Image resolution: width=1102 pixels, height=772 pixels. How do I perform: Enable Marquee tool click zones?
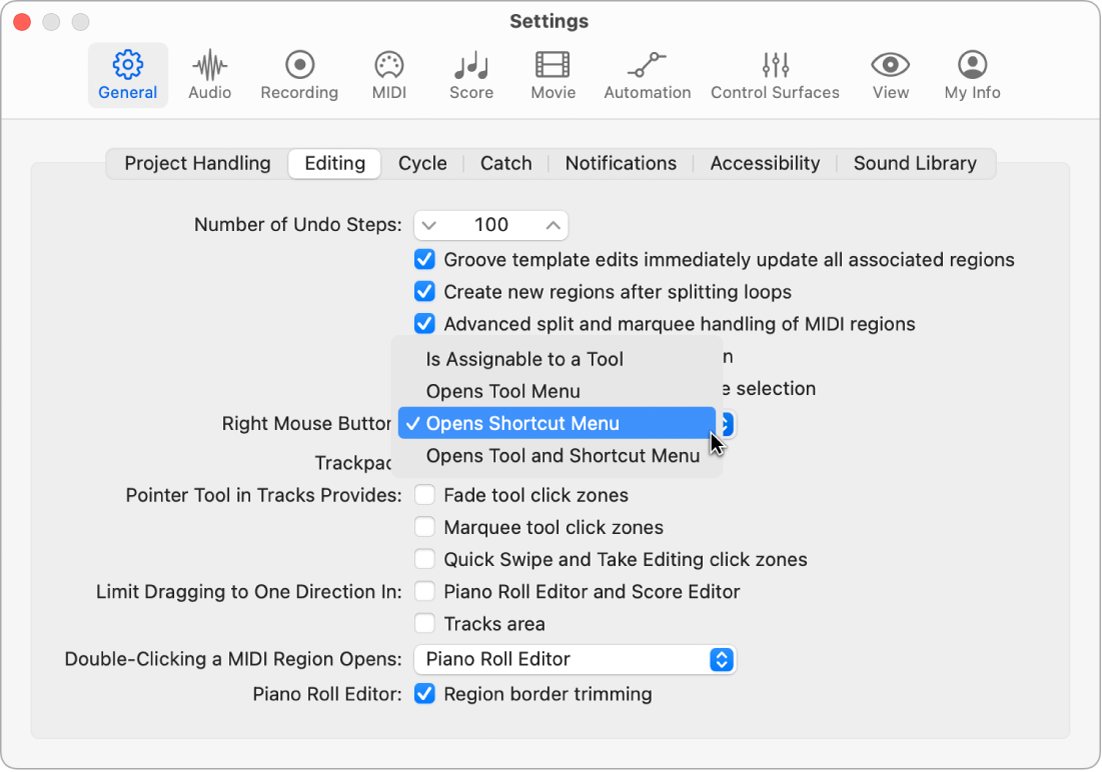(424, 527)
